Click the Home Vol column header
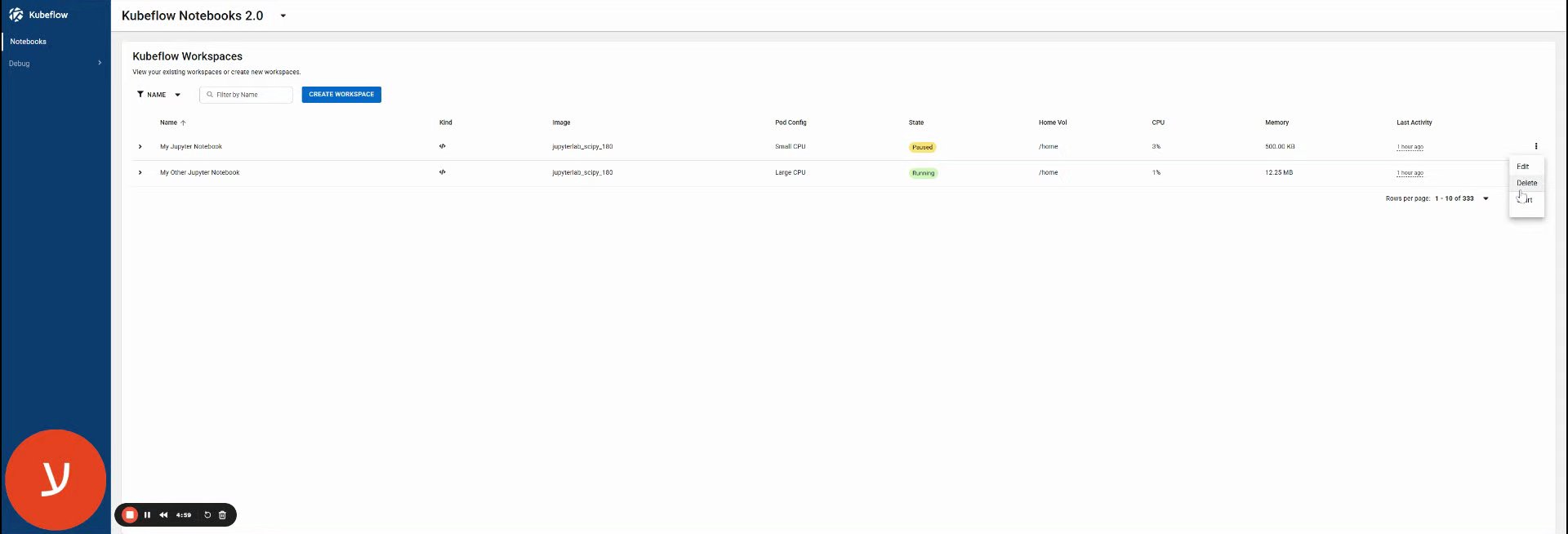Screen dimensions: 1568x534 click(x=1053, y=122)
